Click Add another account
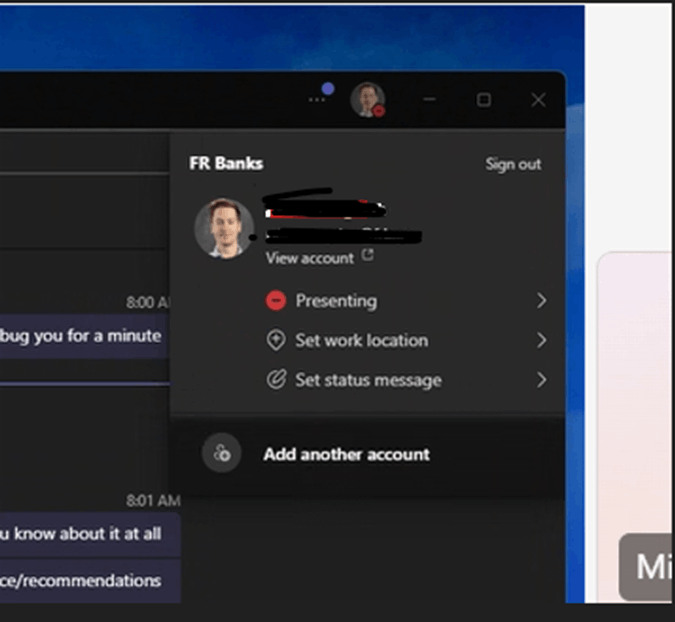The image size is (675, 622). 347,454
